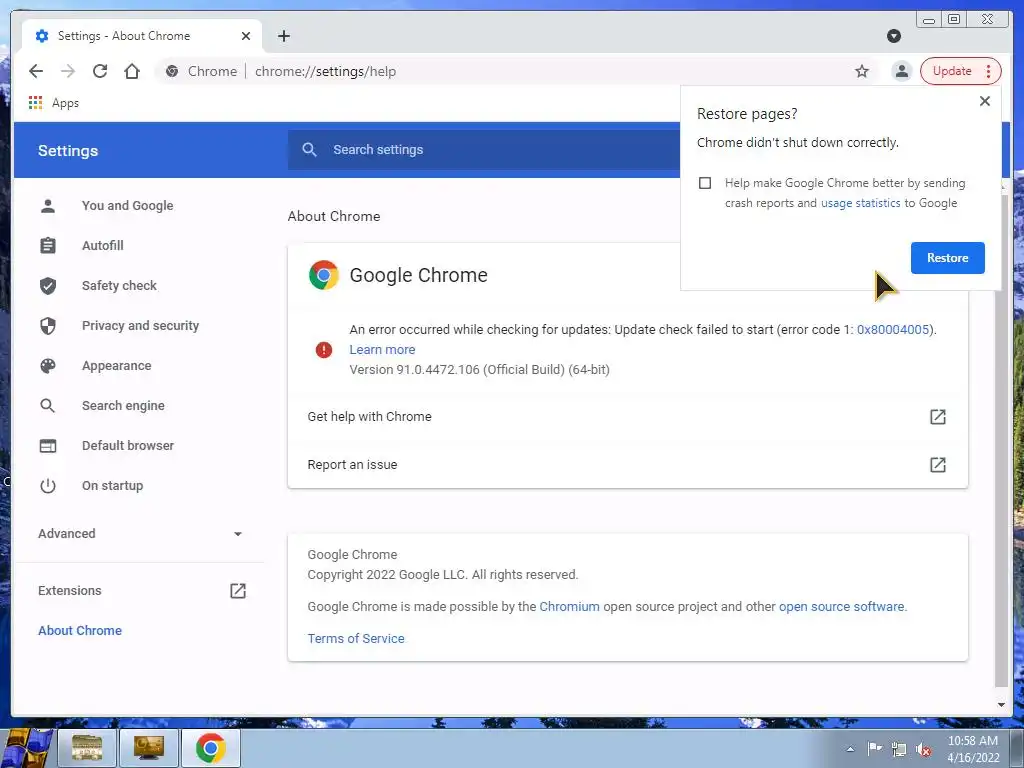Open the monitor app in the taskbar
1024x768 pixels.
tap(148, 748)
